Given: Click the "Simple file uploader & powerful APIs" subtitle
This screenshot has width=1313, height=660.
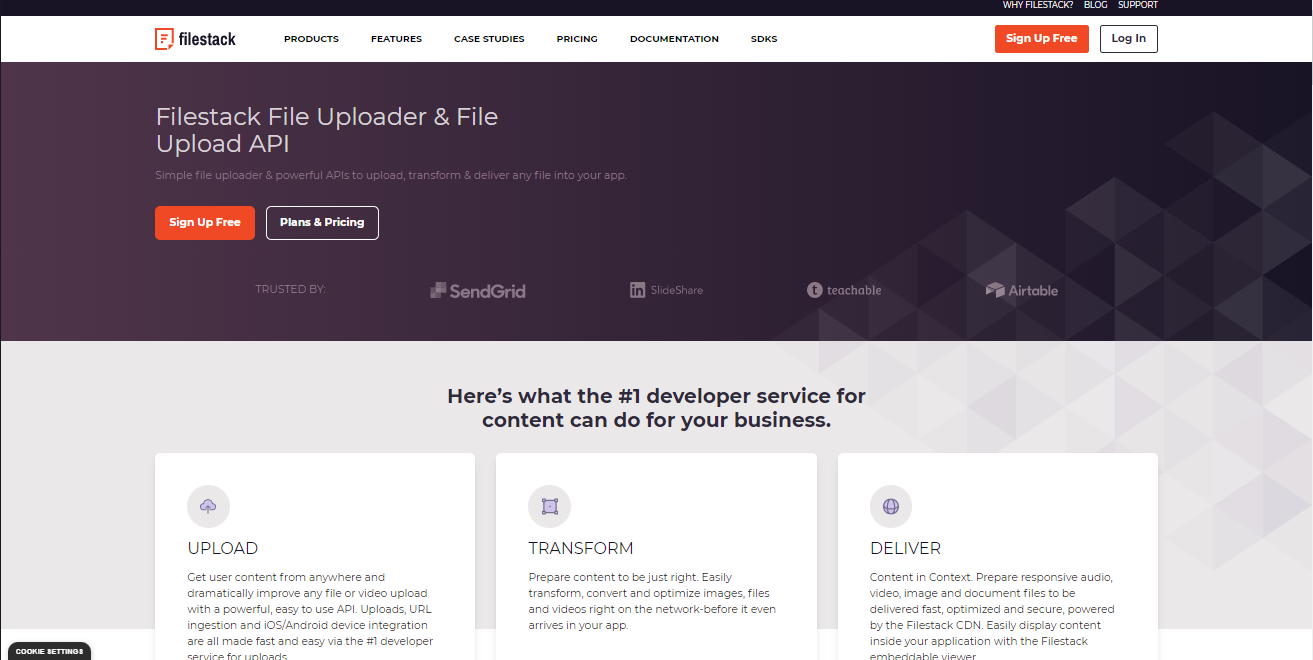Looking at the screenshot, I should click(391, 175).
